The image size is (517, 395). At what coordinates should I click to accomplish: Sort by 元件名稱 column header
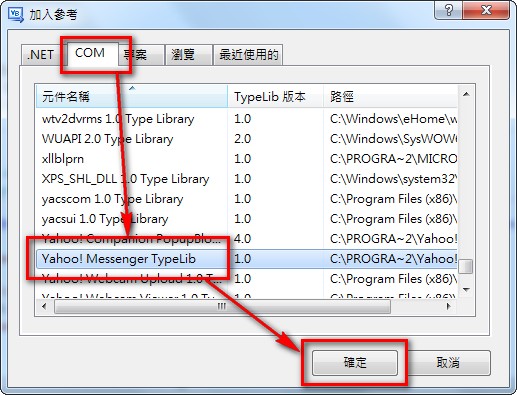(x=132, y=96)
